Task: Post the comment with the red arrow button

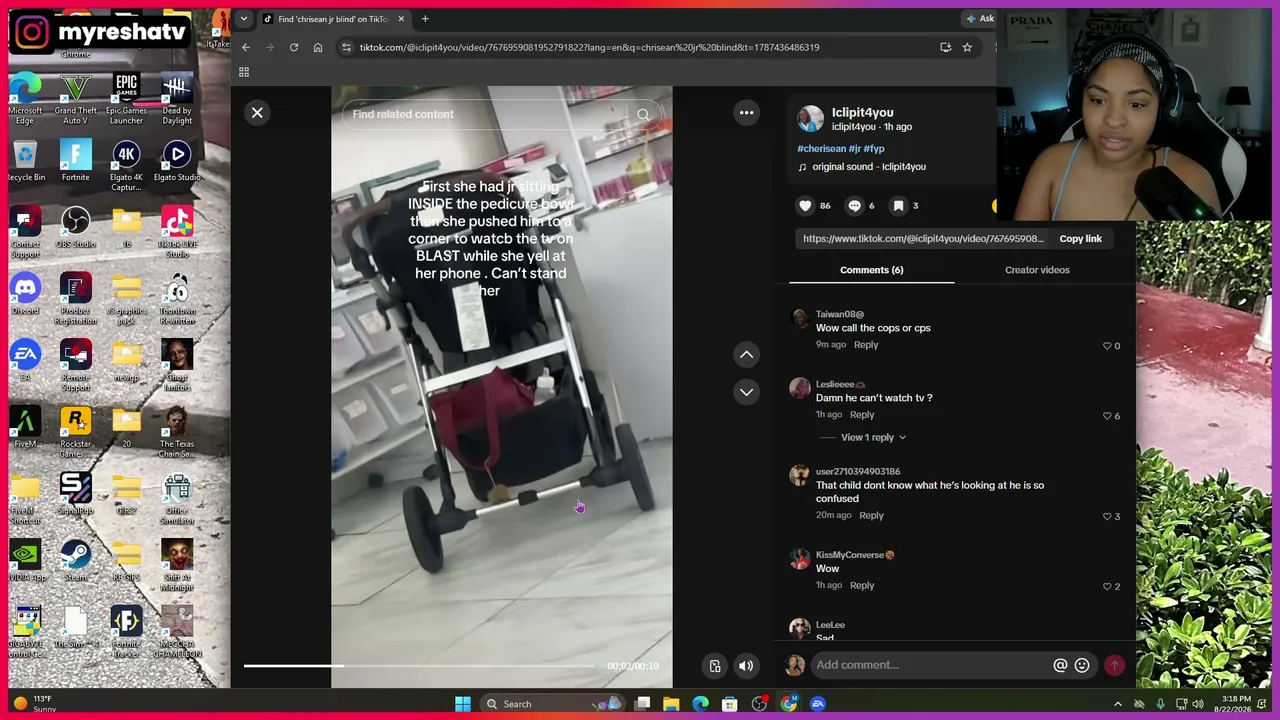Action: [x=1114, y=665]
